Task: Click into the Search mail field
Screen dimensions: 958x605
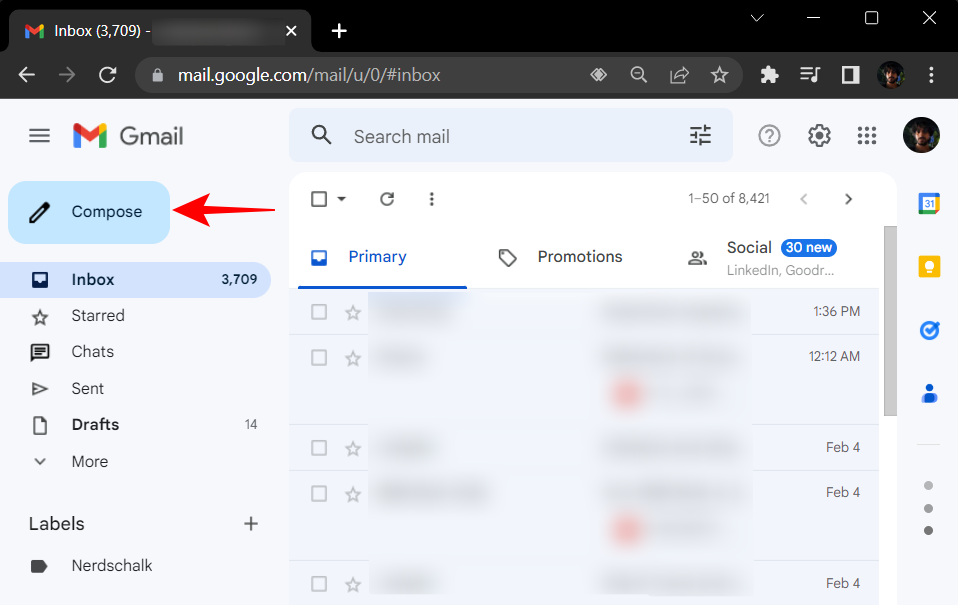Action: 510,136
